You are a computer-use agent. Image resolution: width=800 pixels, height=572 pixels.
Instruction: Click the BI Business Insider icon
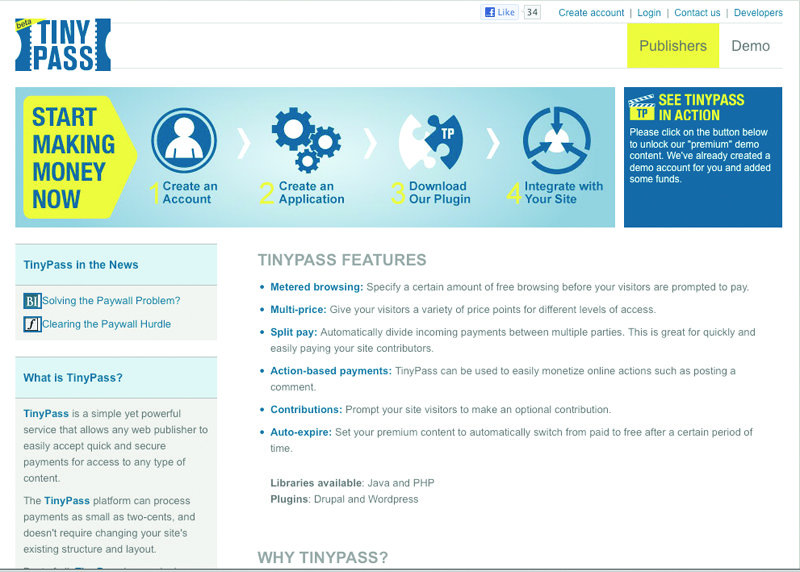coord(32,301)
